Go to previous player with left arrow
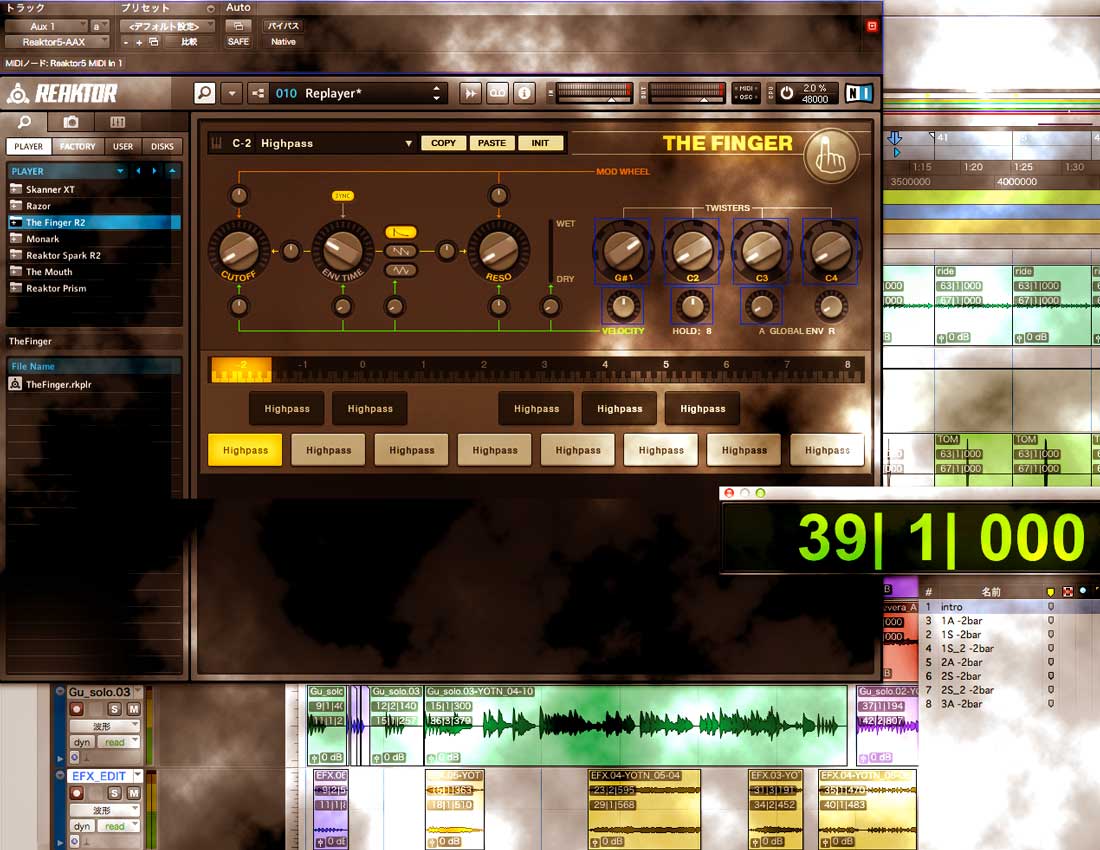 tap(138, 170)
